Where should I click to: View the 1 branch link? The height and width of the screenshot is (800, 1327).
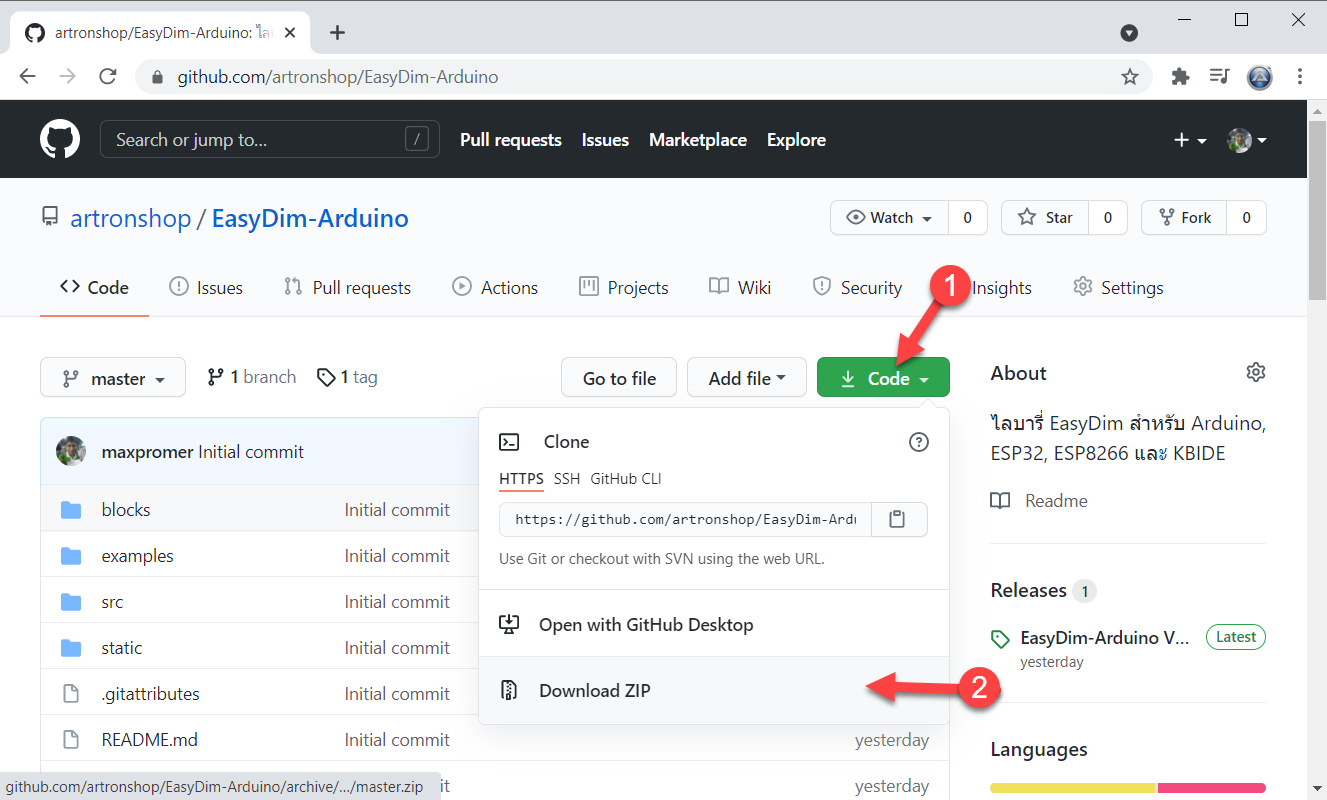point(252,377)
